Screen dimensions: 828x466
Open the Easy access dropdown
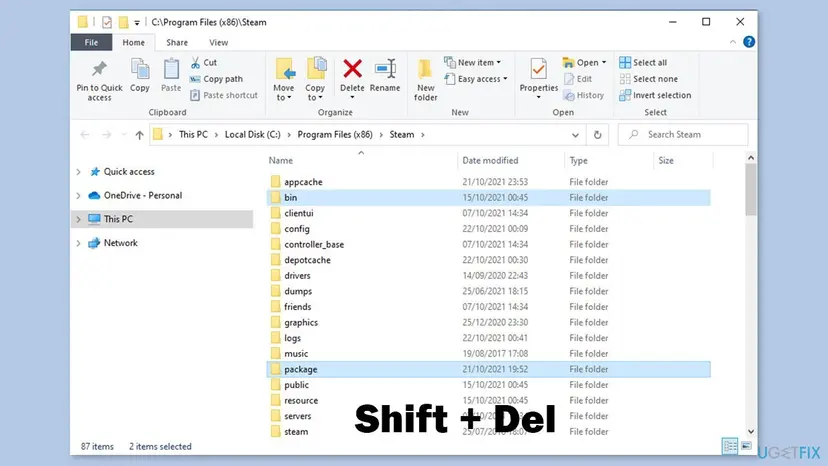tap(476, 79)
